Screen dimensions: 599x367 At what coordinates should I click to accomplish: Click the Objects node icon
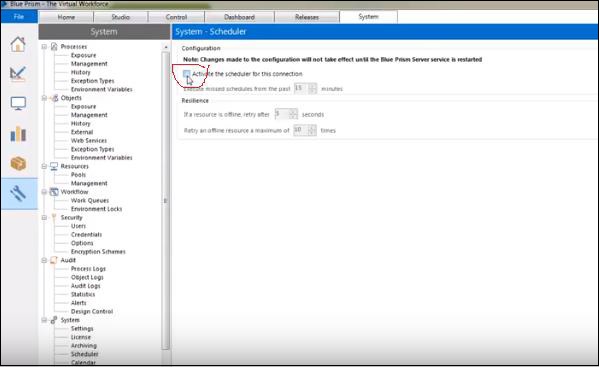[x=55, y=98]
